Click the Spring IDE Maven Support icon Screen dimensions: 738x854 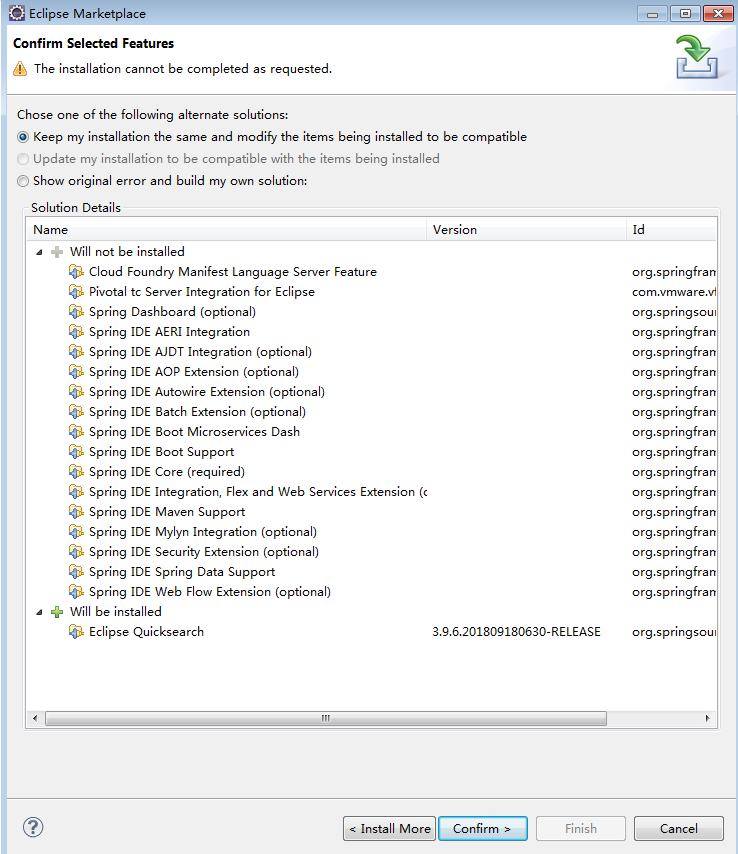pos(76,512)
